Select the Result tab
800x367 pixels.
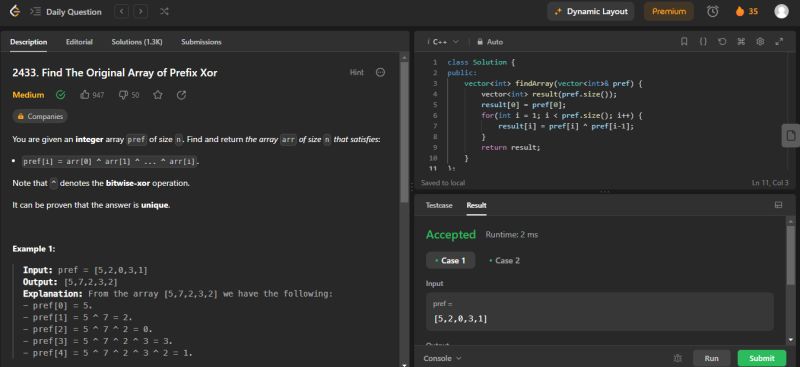click(x=476, y=205)
